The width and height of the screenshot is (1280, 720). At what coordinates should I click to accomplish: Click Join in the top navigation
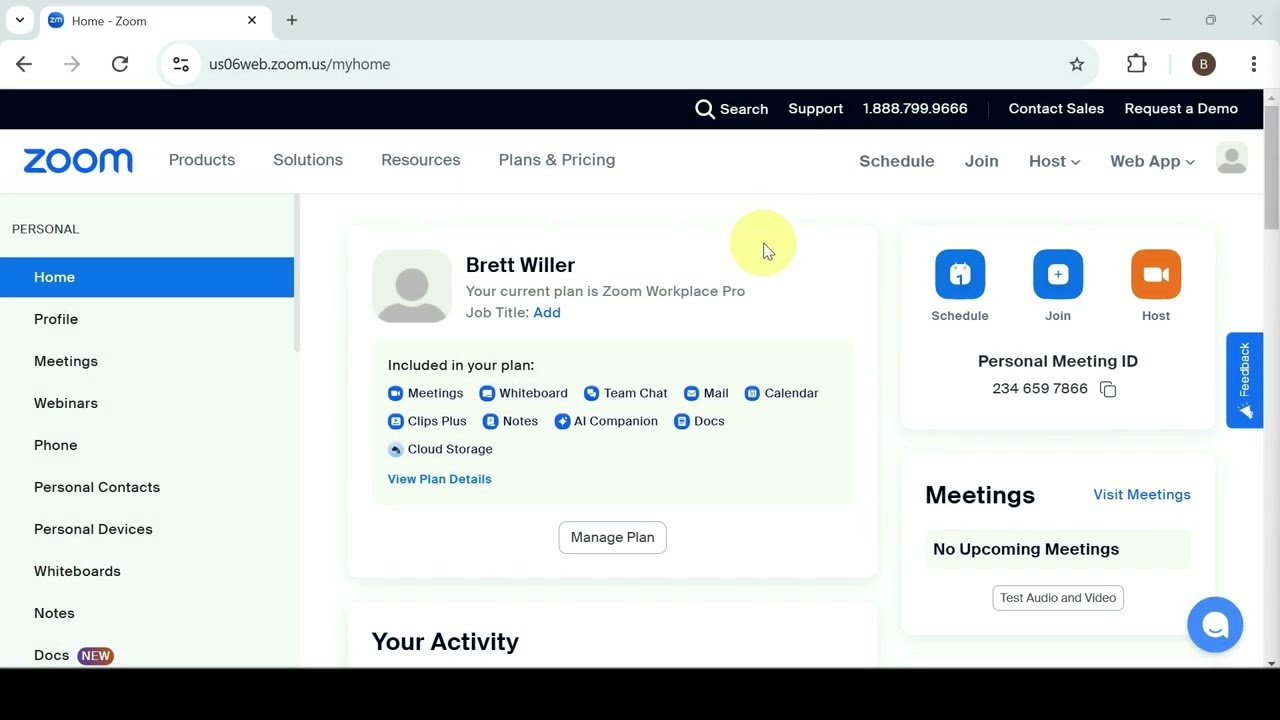(x=982, y=161)
